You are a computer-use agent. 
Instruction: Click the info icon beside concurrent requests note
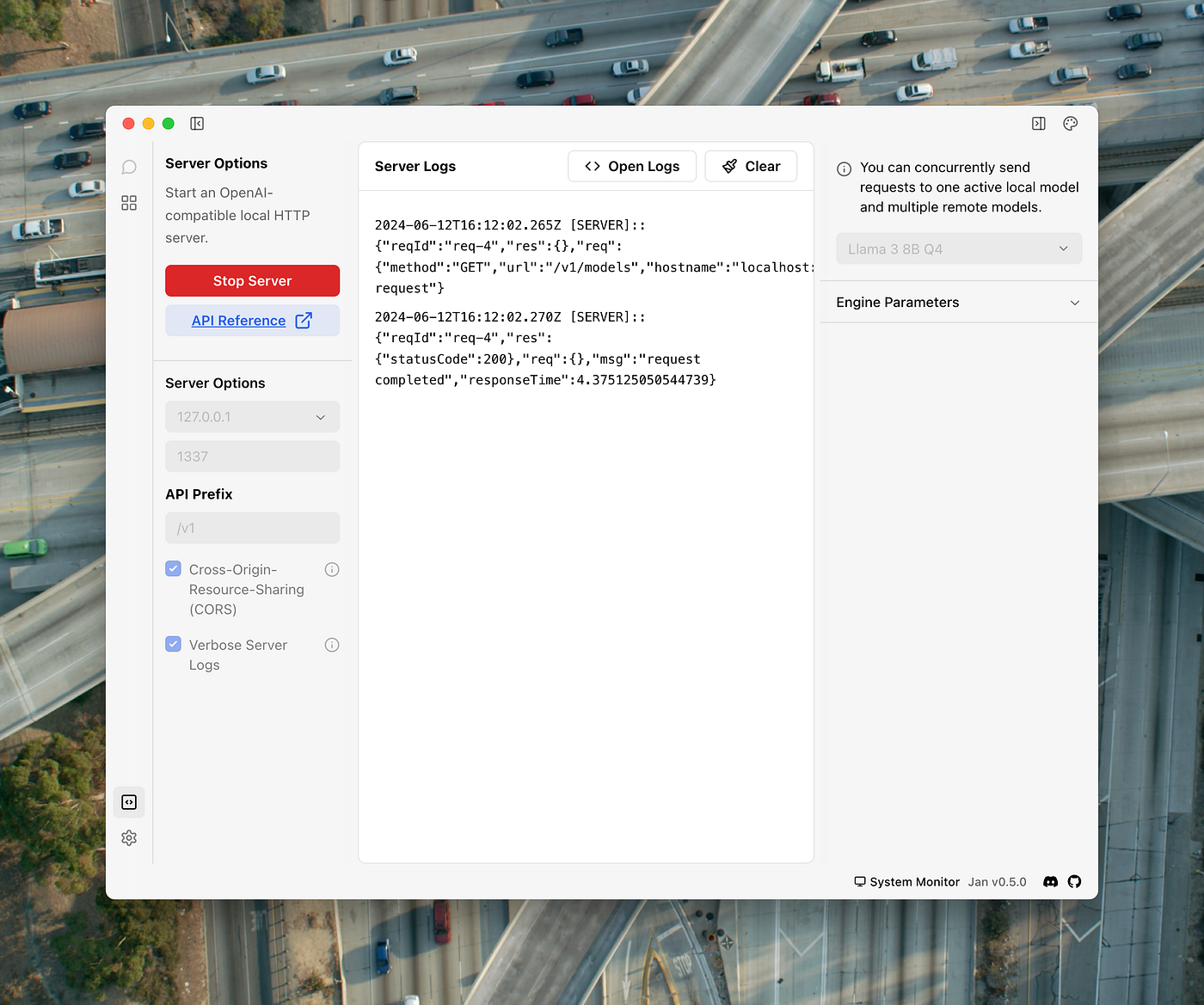pyautogui.click(x=845, y=169)
